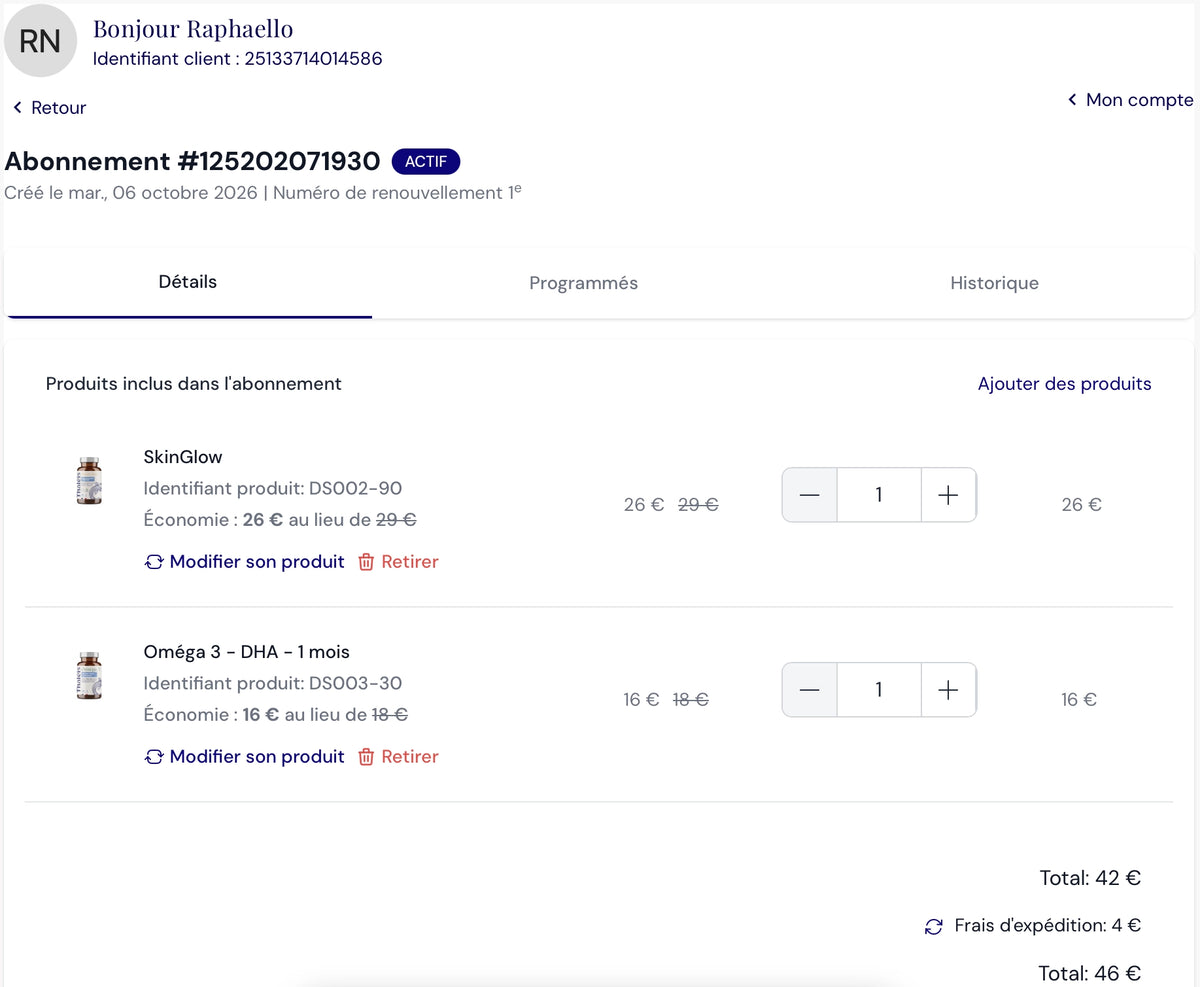Click the SkinGlow product name
Image resolution: width=1200 pixels, height=987 pixels.
point(183,457)
